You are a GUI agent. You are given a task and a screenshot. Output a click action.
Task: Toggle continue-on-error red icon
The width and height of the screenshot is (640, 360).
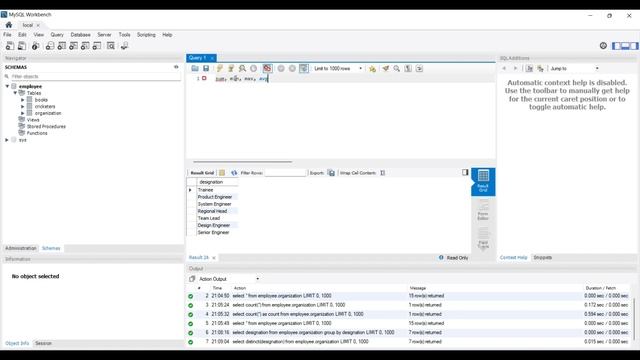267,69
